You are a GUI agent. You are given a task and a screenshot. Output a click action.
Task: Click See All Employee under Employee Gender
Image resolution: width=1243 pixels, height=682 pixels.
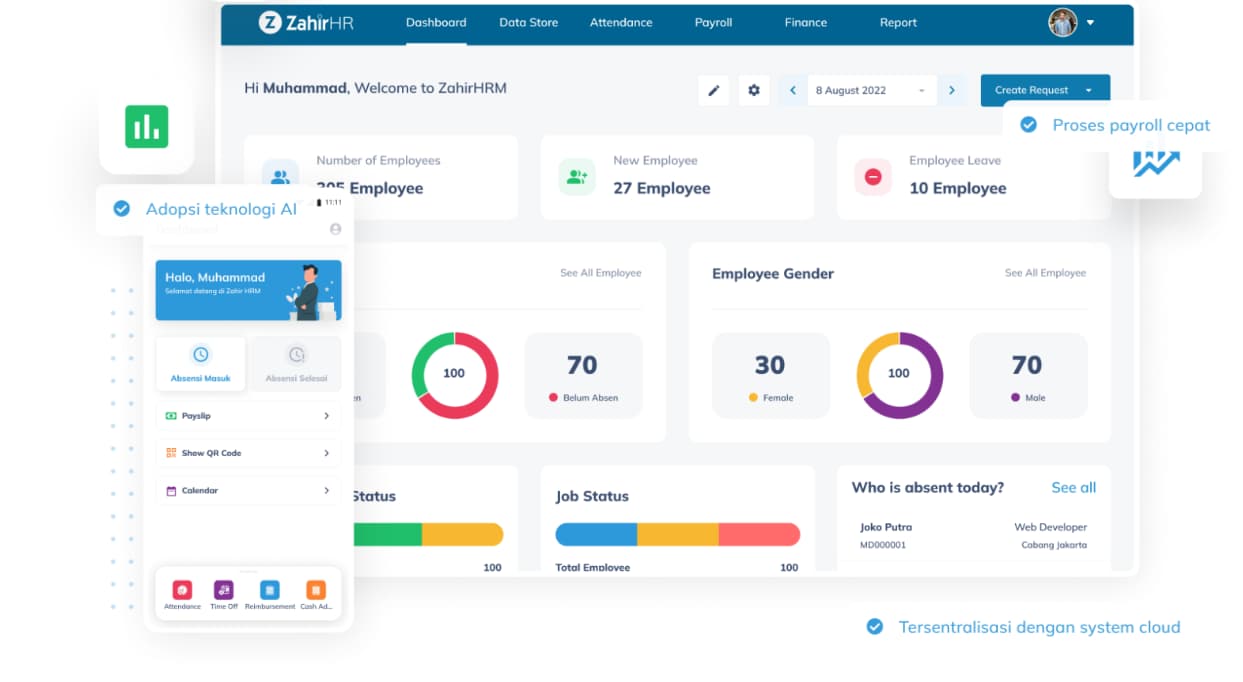1045,273
